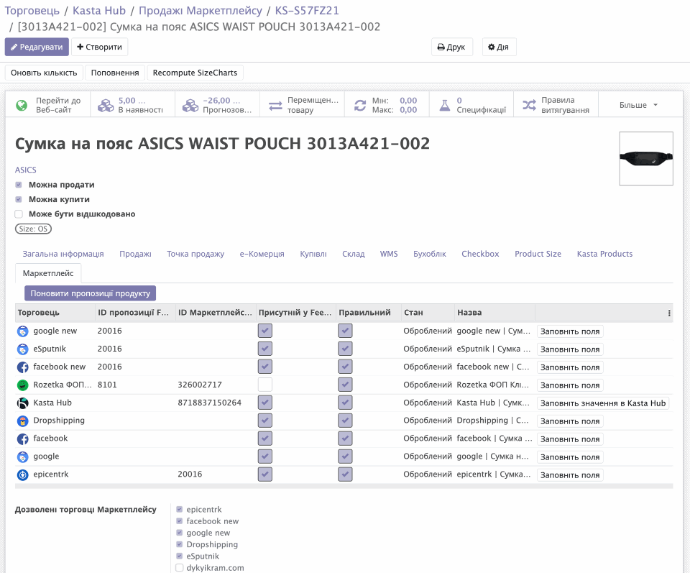690x573 pixels.
Task: Click the epicentrk merchant icon
Action: pyautogui.click(x=22, y=474)
